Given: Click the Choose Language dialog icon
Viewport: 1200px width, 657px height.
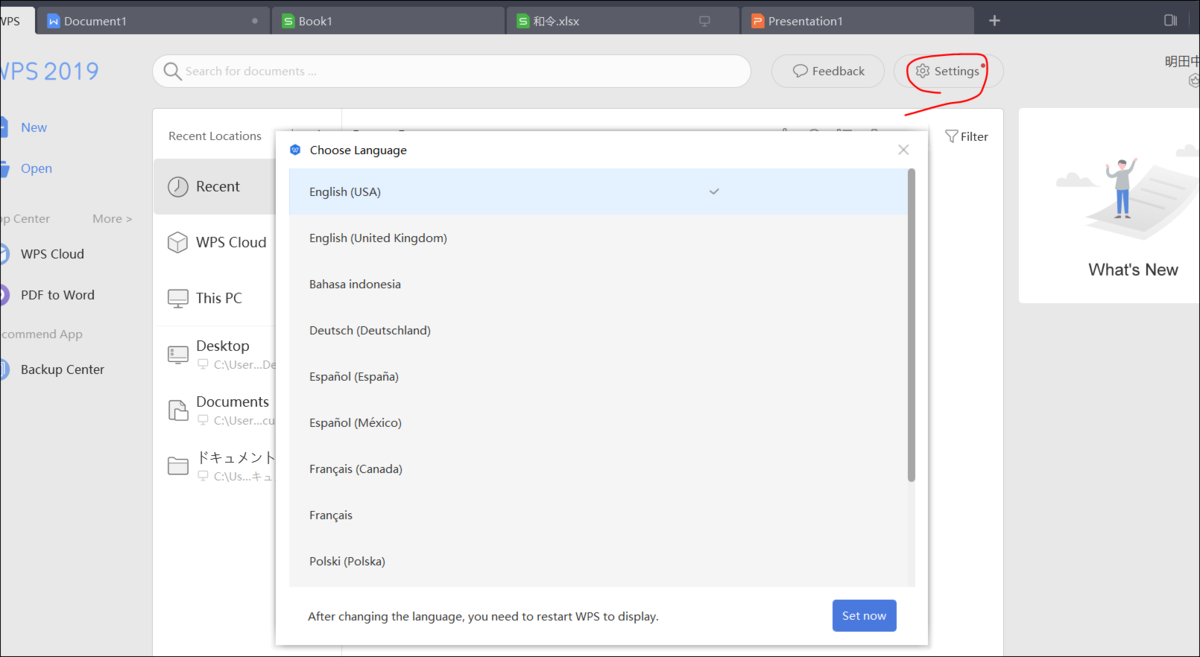Looking at the screenshot, I should pyautogui.click(x=294, y=150).
